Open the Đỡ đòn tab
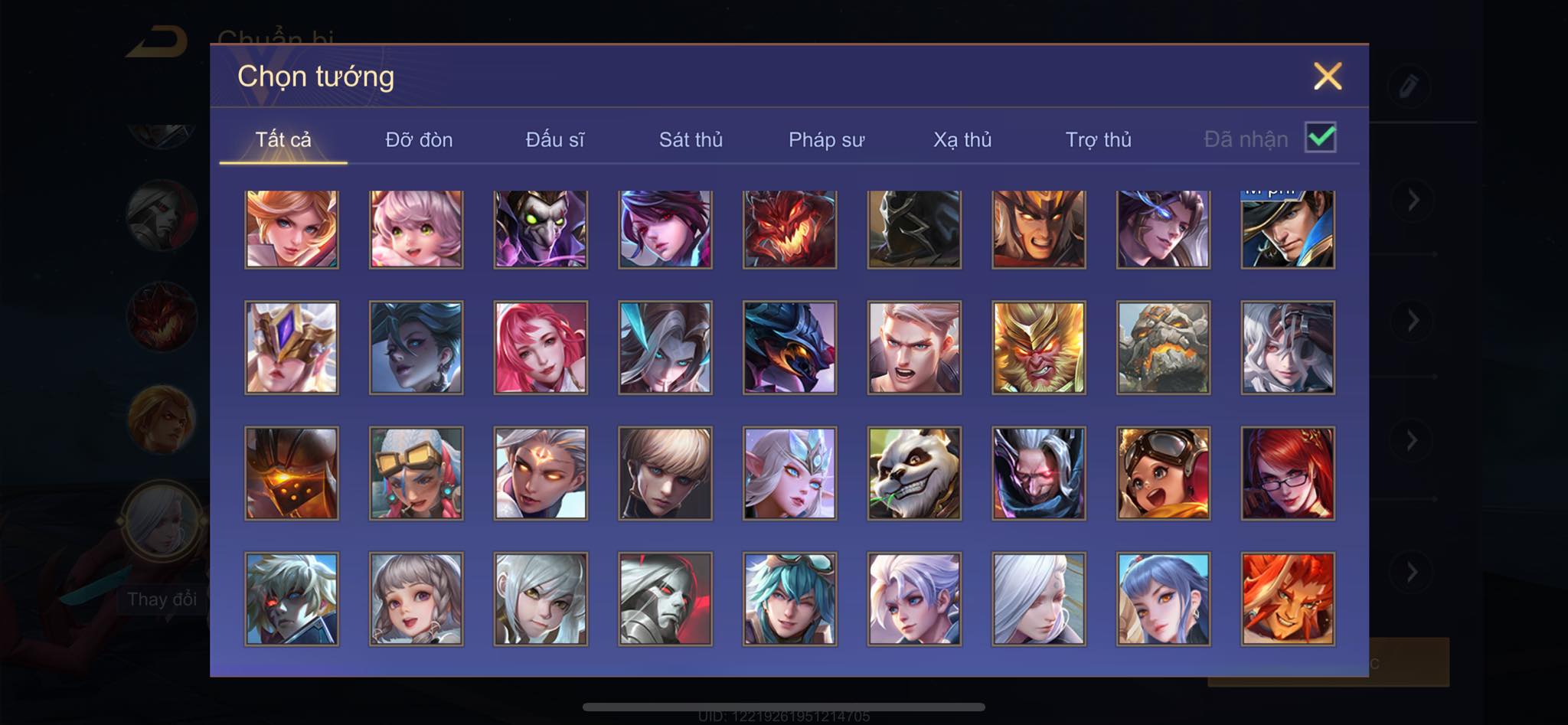Screen dimensions: 1568x725 point(419,139)
